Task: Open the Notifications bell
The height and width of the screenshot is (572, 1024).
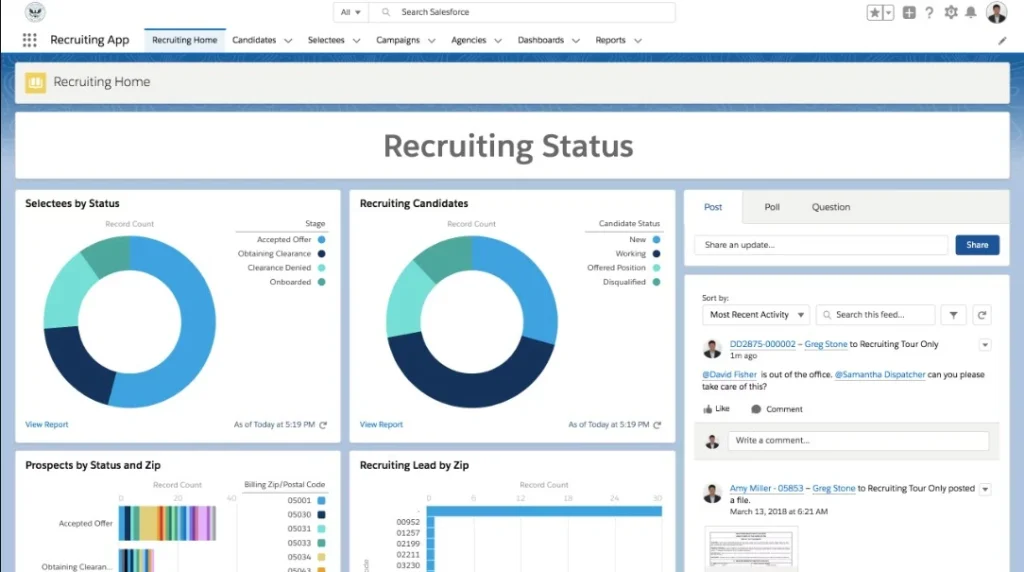Action: pyautogui.click(x=971, y=12)
